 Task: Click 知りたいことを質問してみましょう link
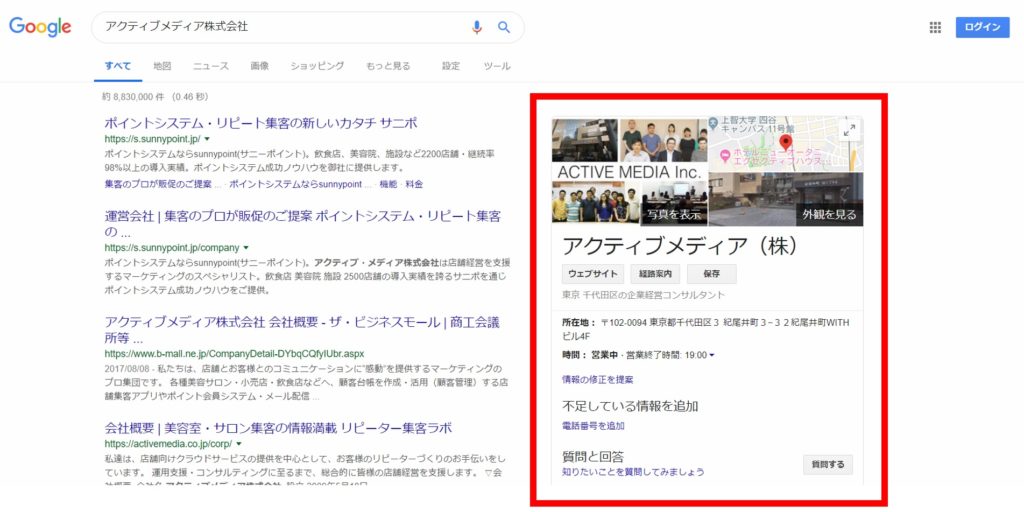(x=633, y=472)
